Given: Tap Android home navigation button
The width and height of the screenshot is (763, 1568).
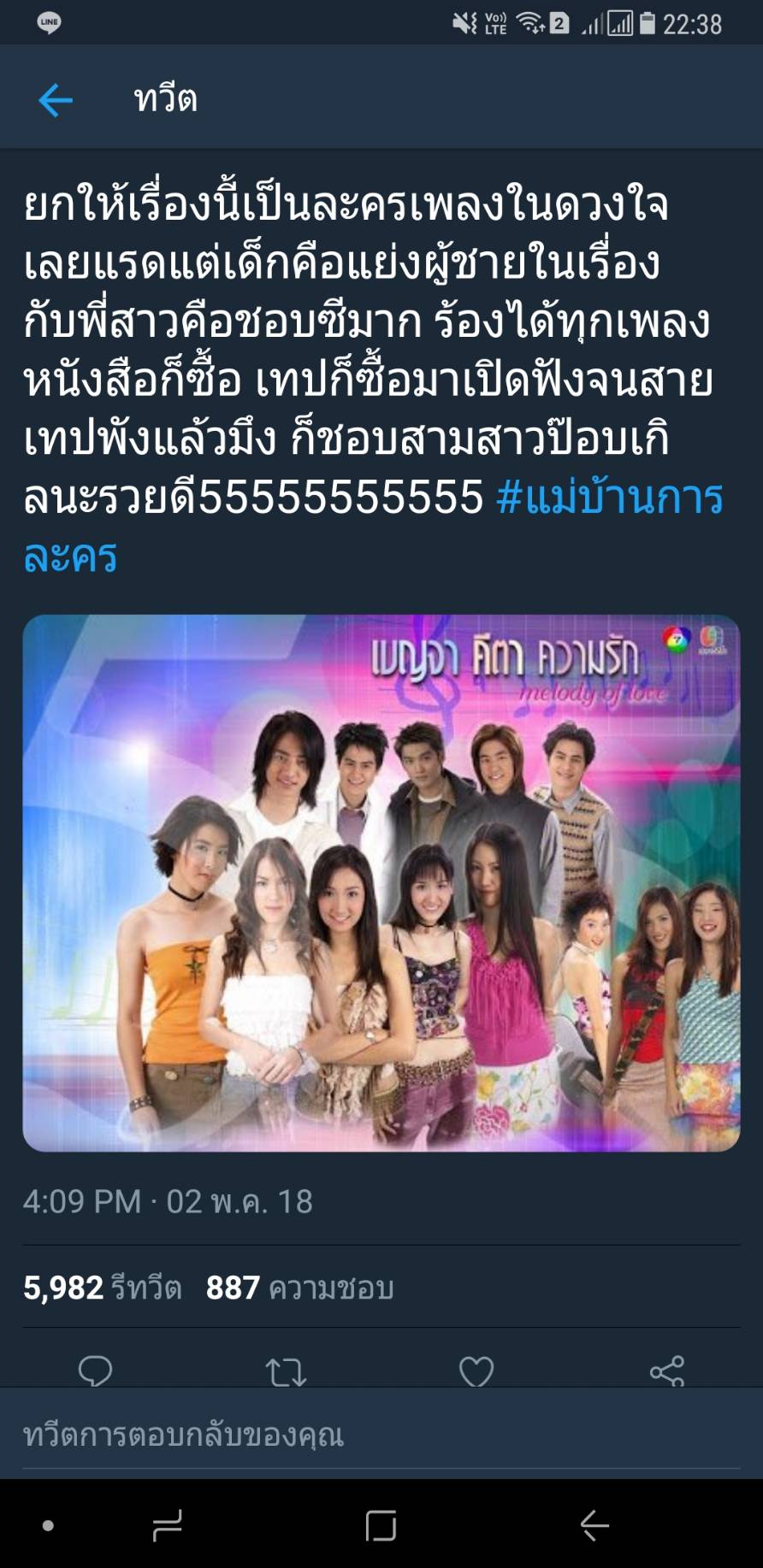Looking at the screenshot, I should [381, 1524].
